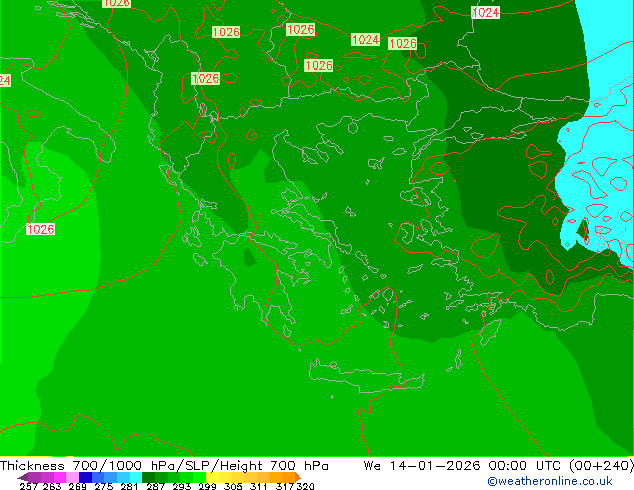Screen dimensions: 634x490
Task: Click the purple arrow at legend start
Action: coord(23,477)
